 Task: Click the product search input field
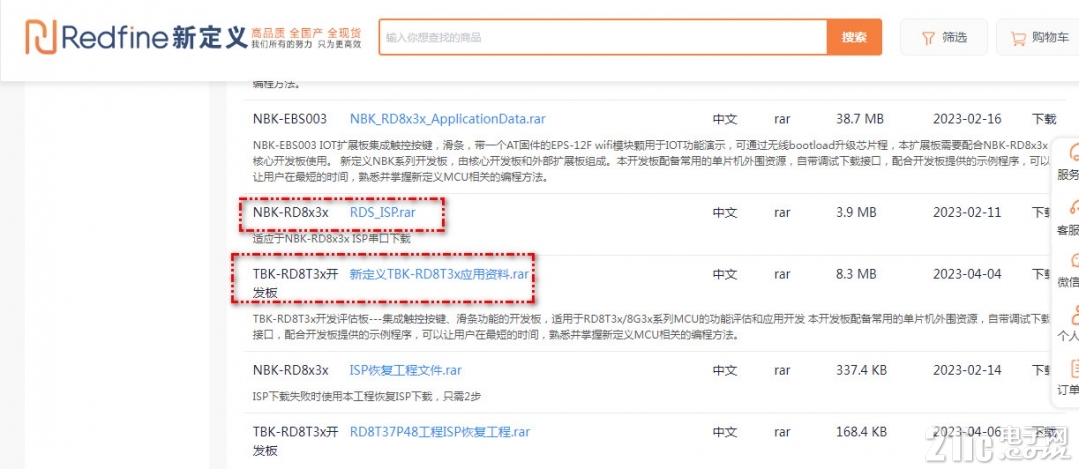coord(603,37)
